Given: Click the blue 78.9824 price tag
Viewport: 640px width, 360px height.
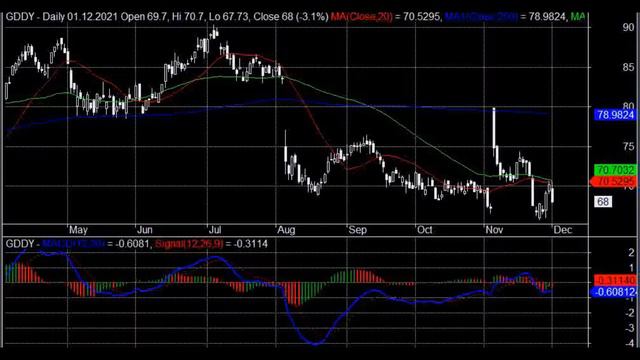Looking at the screenshot, I should coord(615,115).
